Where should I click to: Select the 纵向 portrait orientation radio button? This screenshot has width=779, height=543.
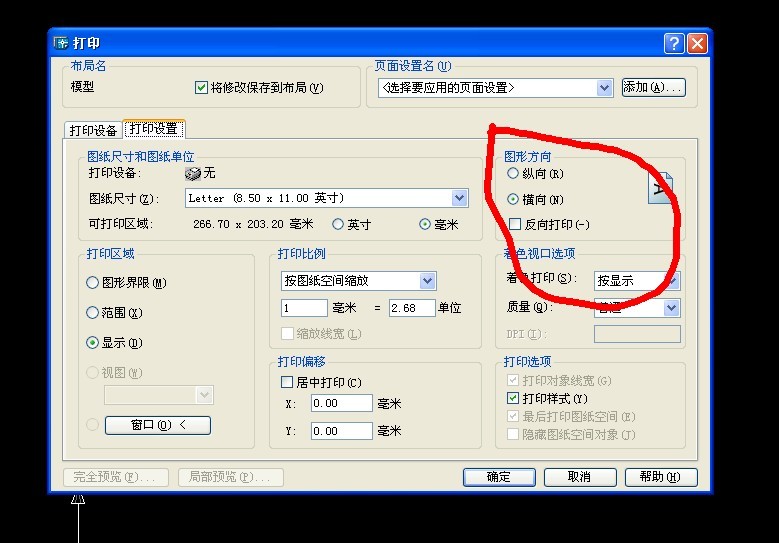(514, 174)
